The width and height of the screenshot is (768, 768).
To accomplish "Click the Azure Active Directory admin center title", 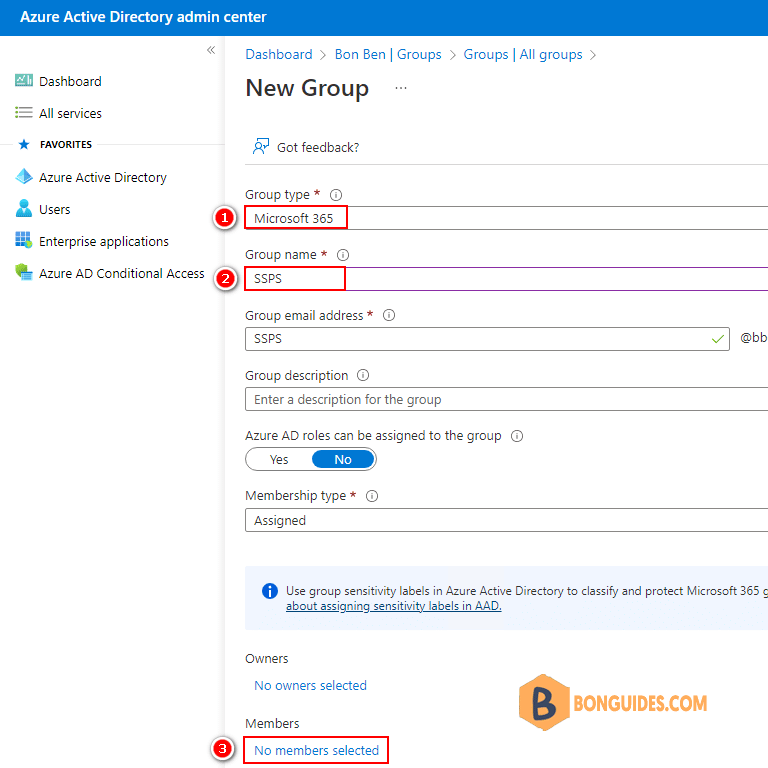I will (x=143, y=17).
